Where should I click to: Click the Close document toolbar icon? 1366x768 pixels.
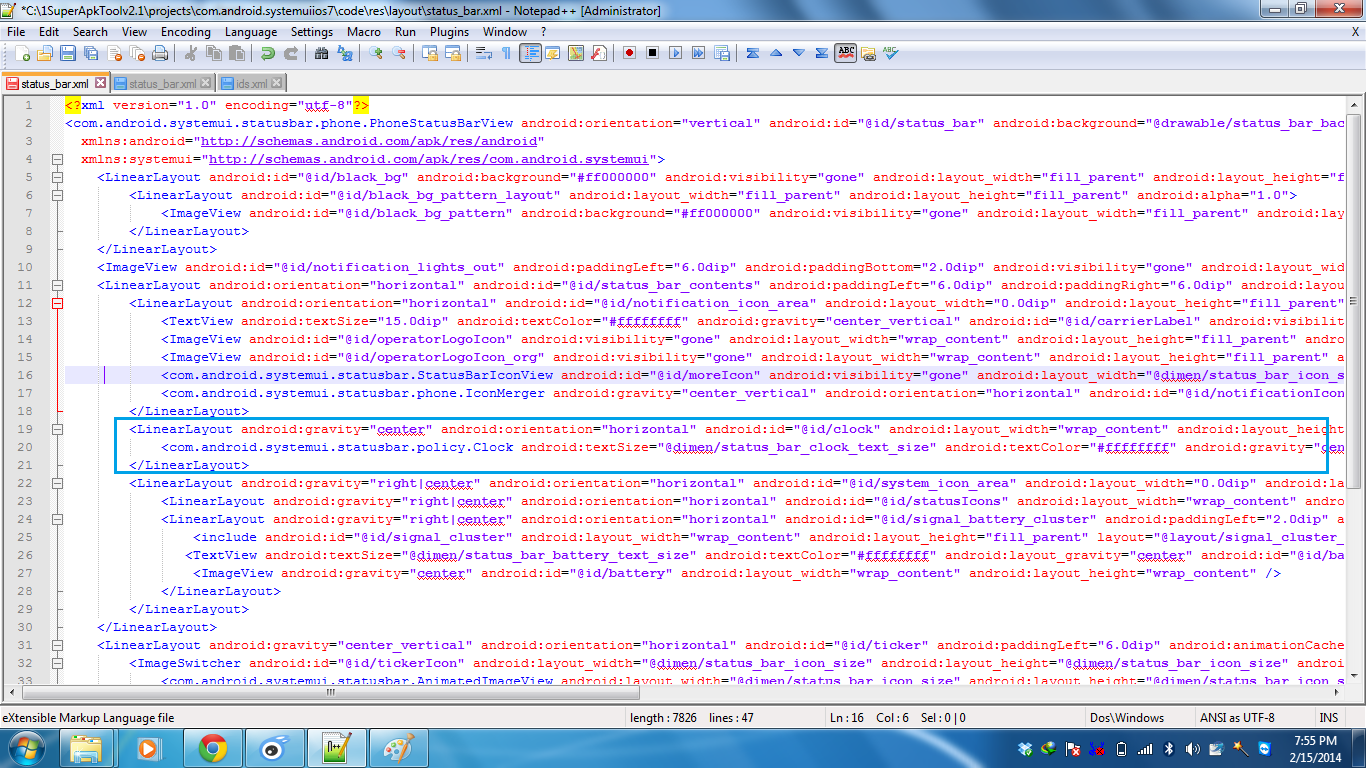tap(114, 53)
